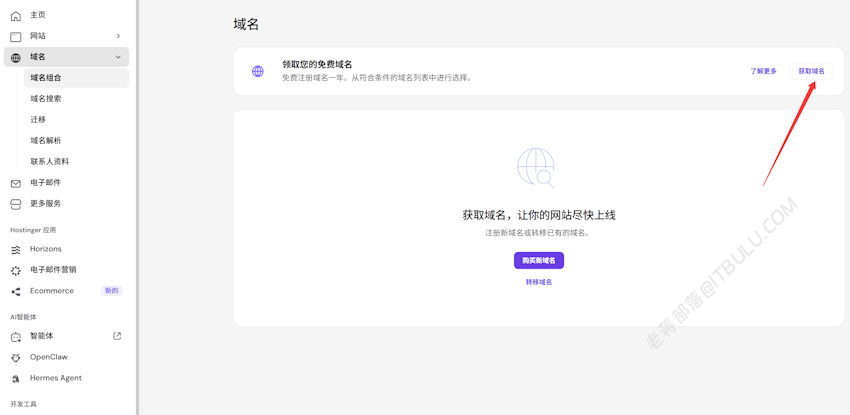Click the OpenClaw icon
The image size is (850, 415).
pos(16,358)
